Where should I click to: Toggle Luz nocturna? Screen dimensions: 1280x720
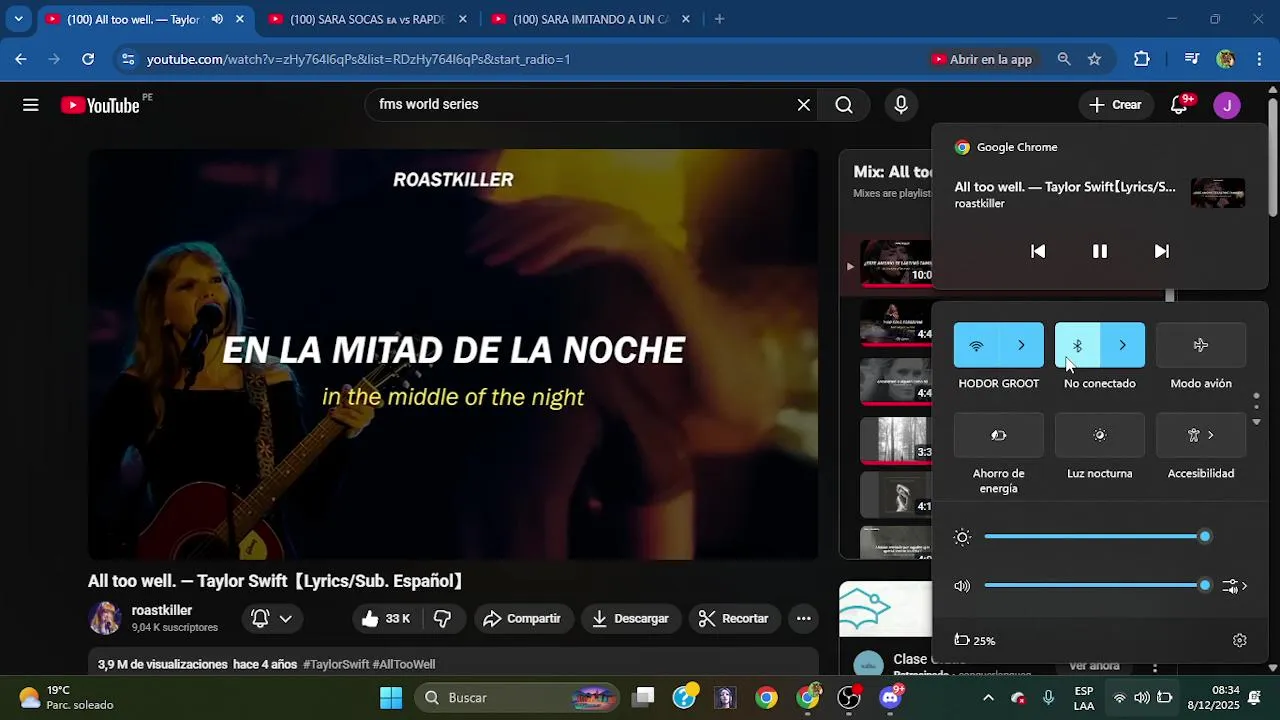1099,435
